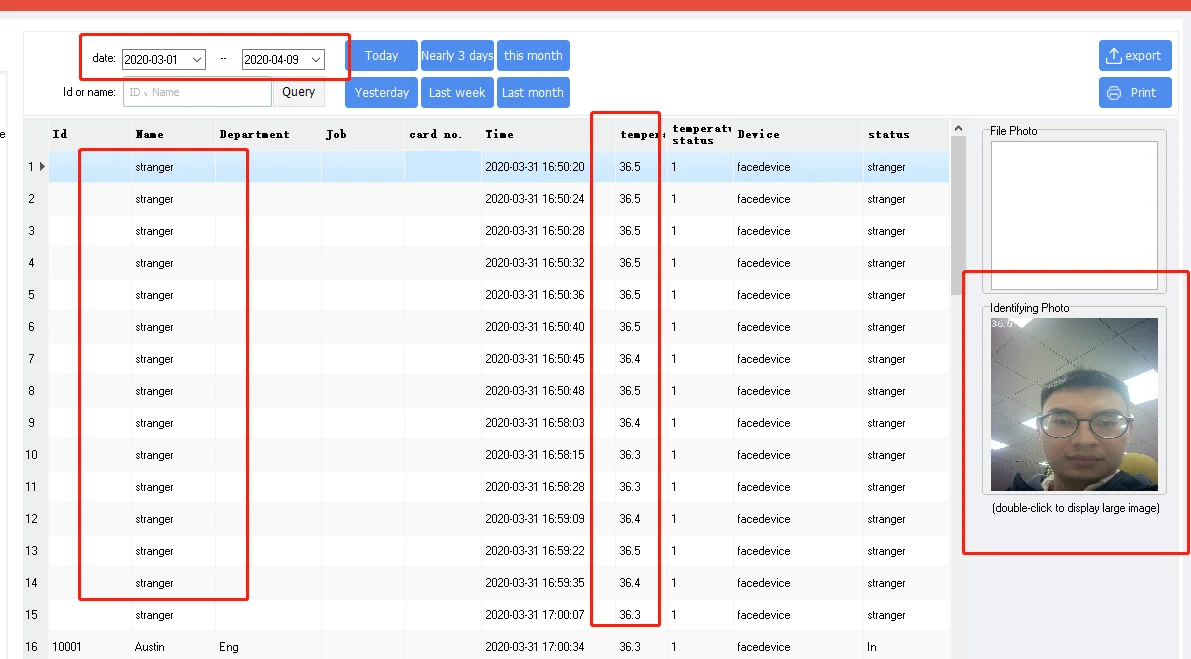
Task: Click the row 1 current-record arrow
Action: tap(41, 167)
